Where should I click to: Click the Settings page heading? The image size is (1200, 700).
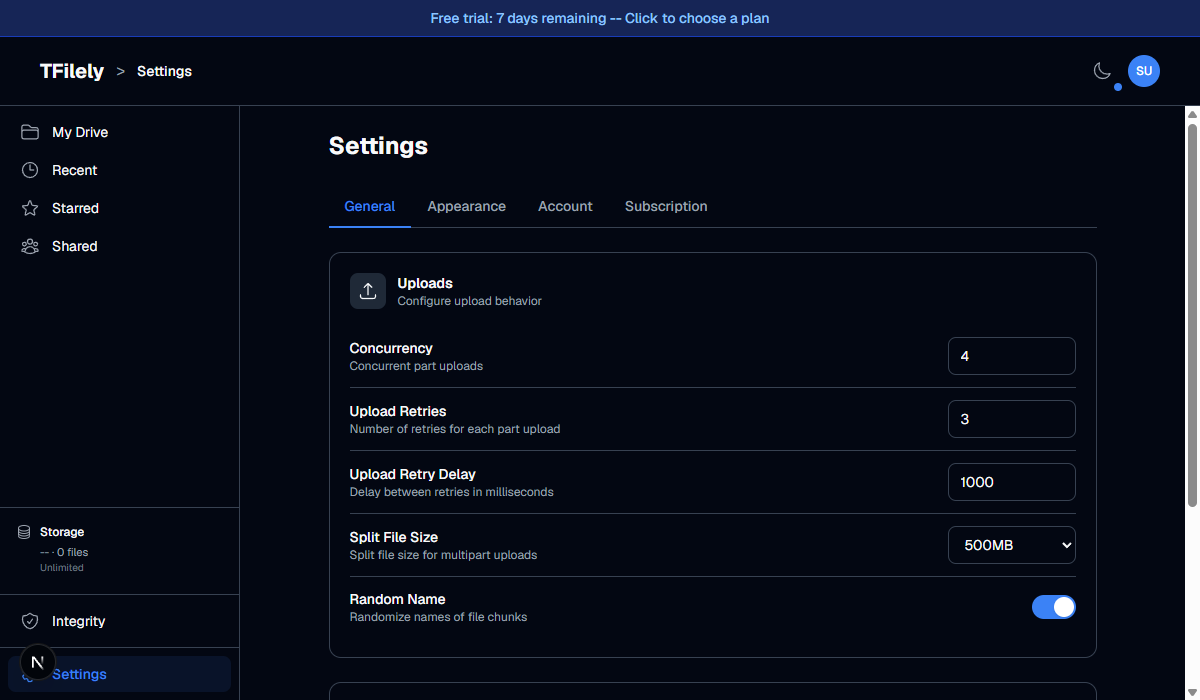(x=378, y=146)
